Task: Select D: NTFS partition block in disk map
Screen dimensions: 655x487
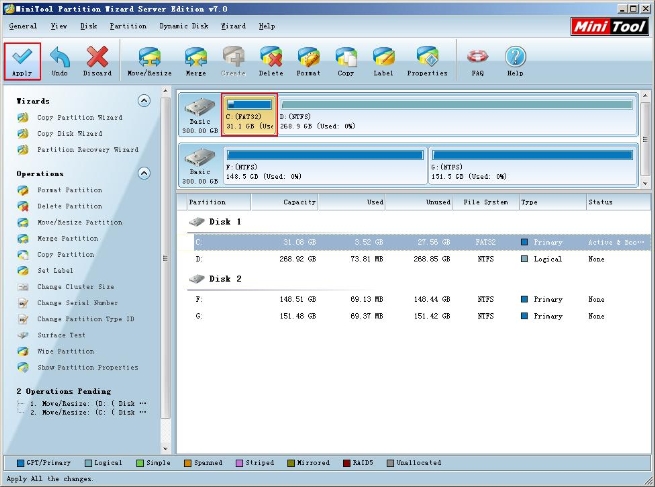Action: (x=457, y=114)
